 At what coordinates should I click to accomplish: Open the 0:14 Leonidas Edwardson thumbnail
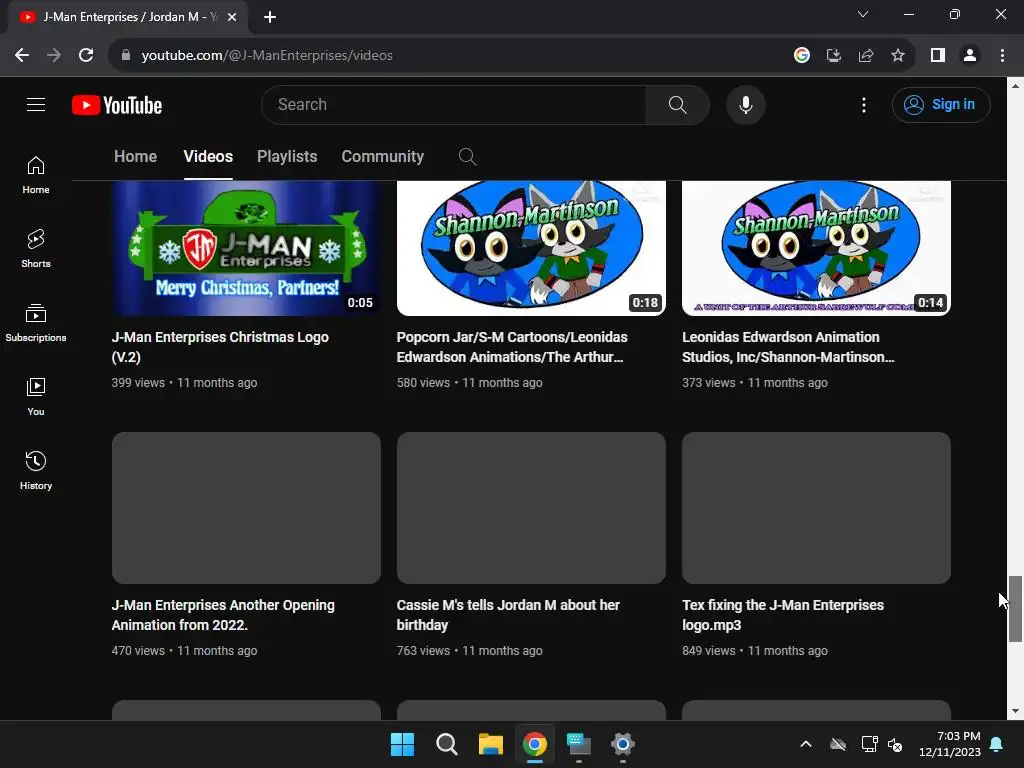pos(816,248)
